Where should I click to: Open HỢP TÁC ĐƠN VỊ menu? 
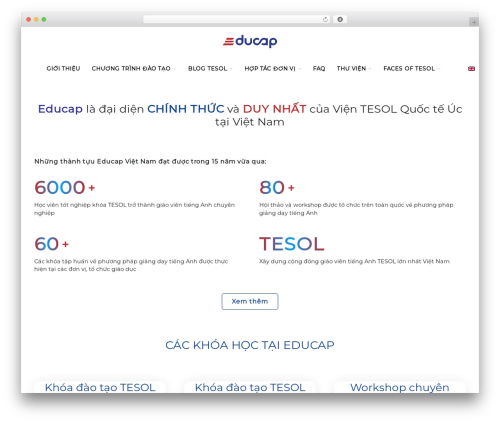270,69
